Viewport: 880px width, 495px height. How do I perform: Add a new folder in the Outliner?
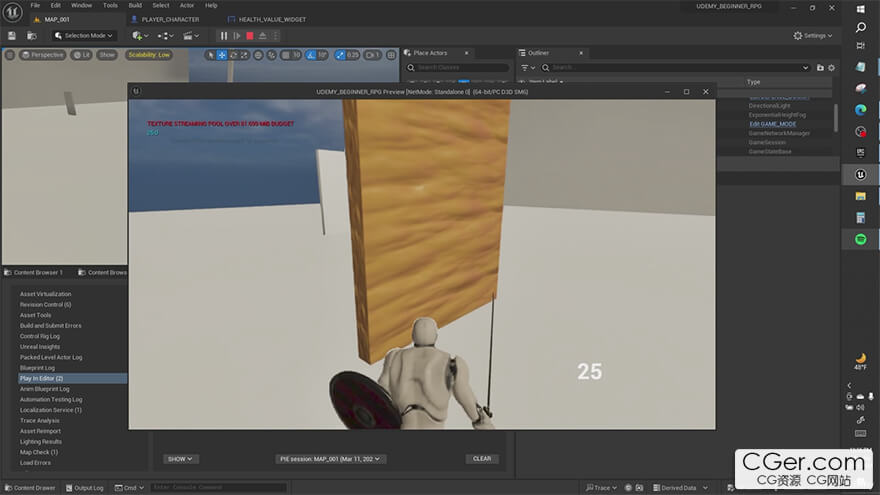tap(820, 67)
